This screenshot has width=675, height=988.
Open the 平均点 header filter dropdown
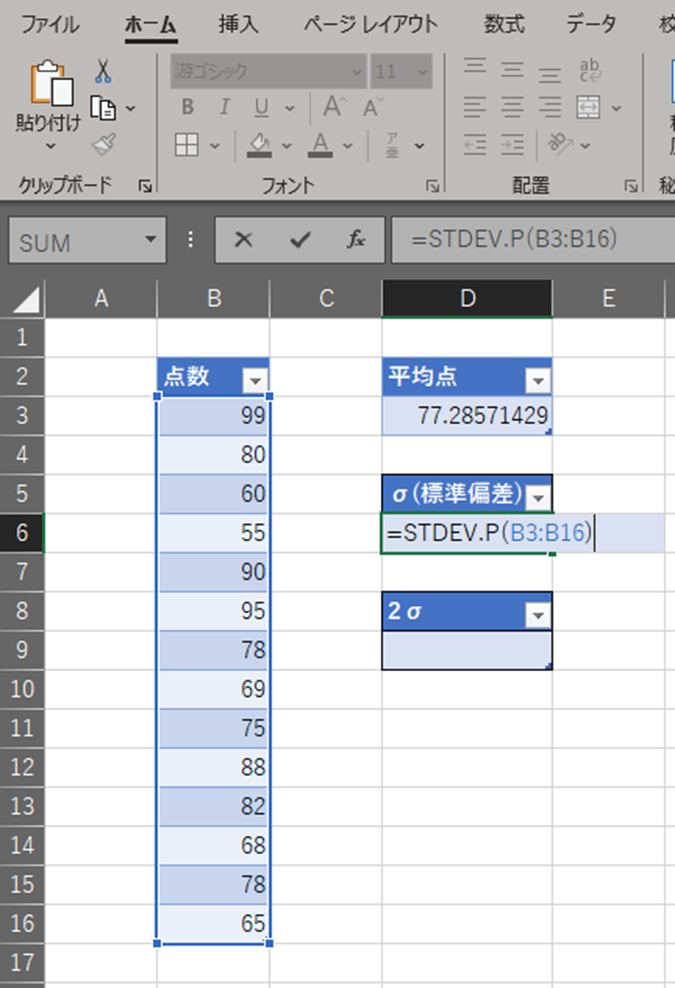538,379
